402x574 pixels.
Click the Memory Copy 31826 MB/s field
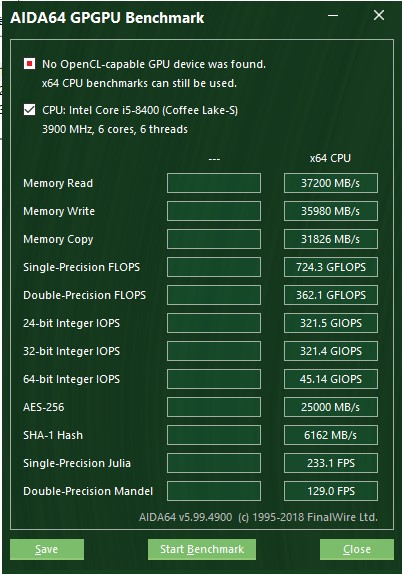click(331, 239)
